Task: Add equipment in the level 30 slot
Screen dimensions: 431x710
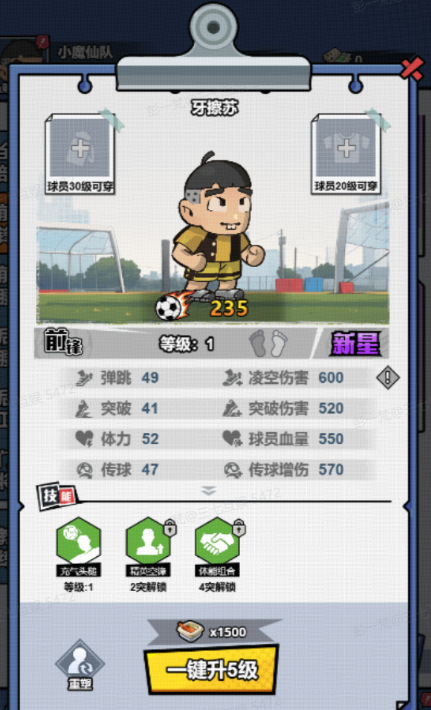Action: pos(80,154)
